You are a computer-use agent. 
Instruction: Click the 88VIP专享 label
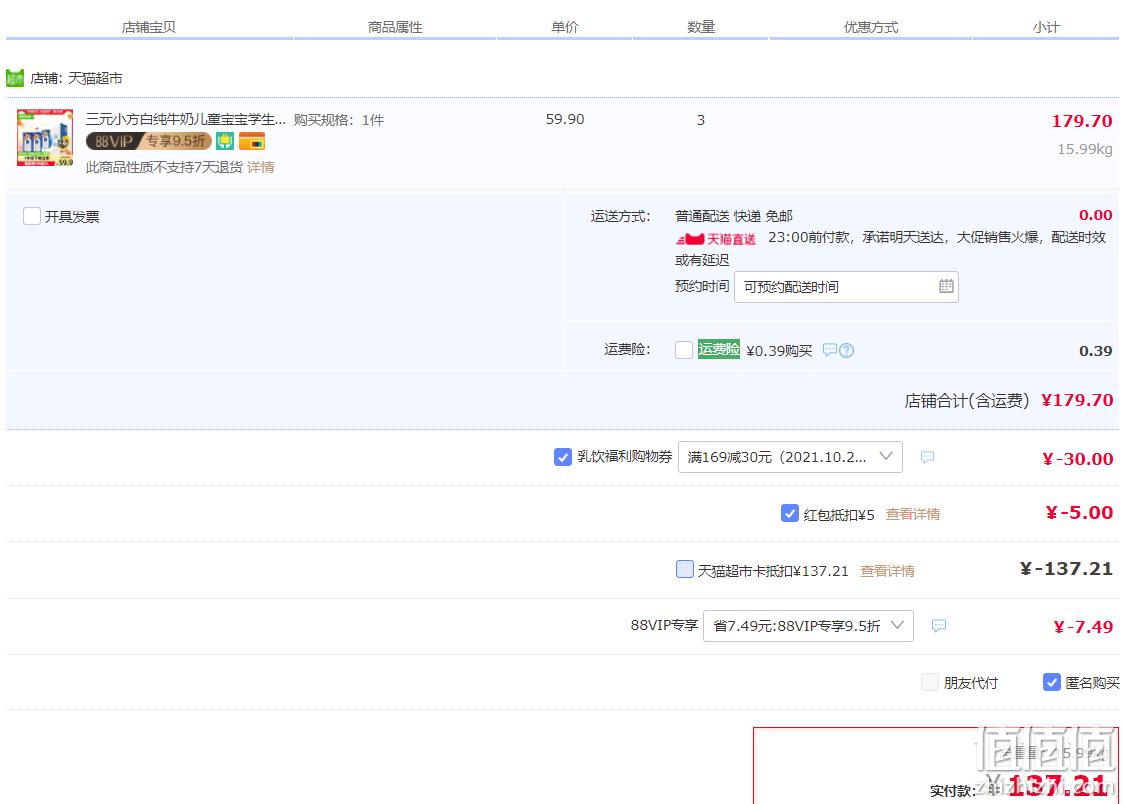[664, 626]
